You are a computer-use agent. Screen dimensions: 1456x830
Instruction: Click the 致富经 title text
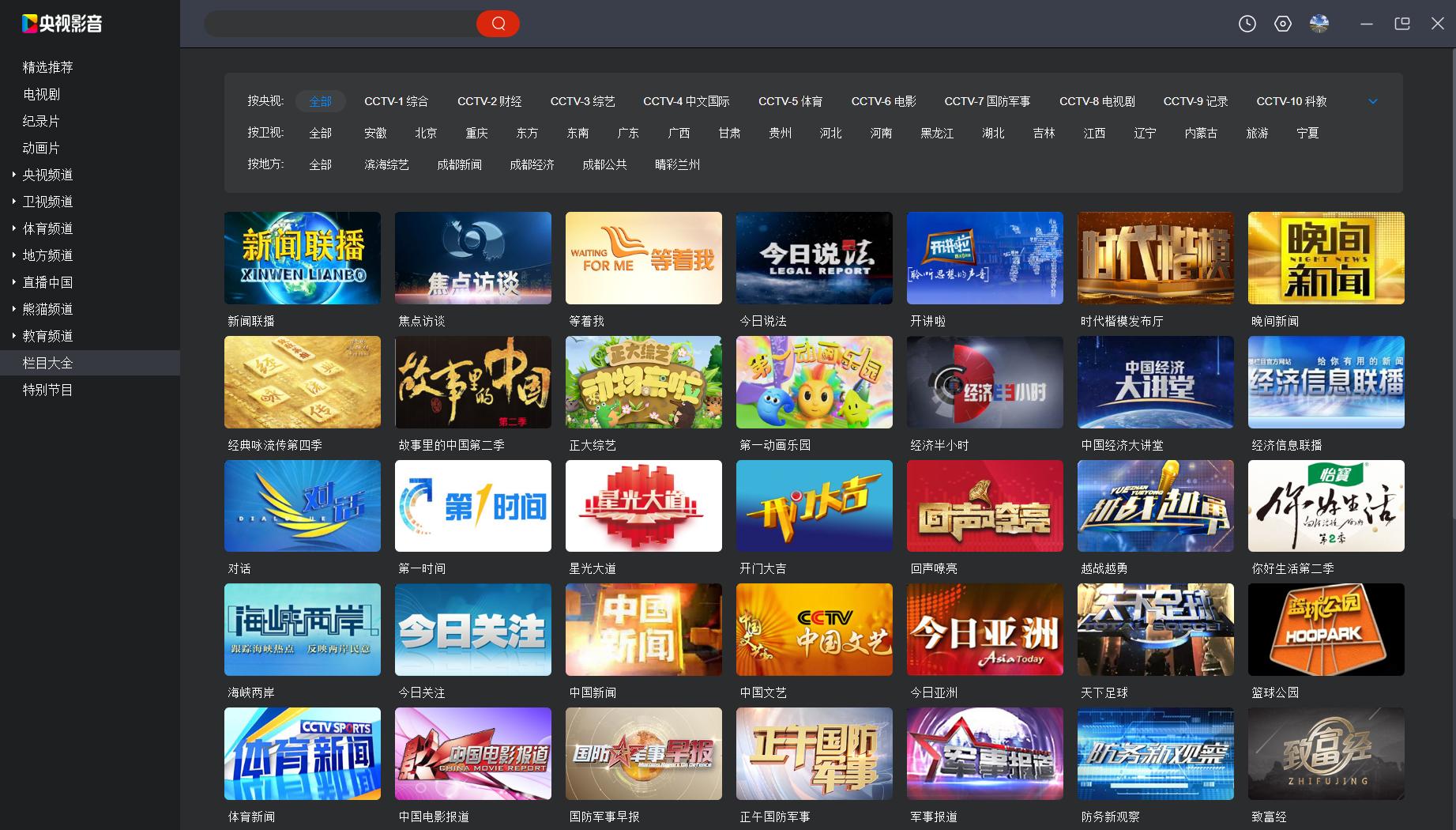1269,817
